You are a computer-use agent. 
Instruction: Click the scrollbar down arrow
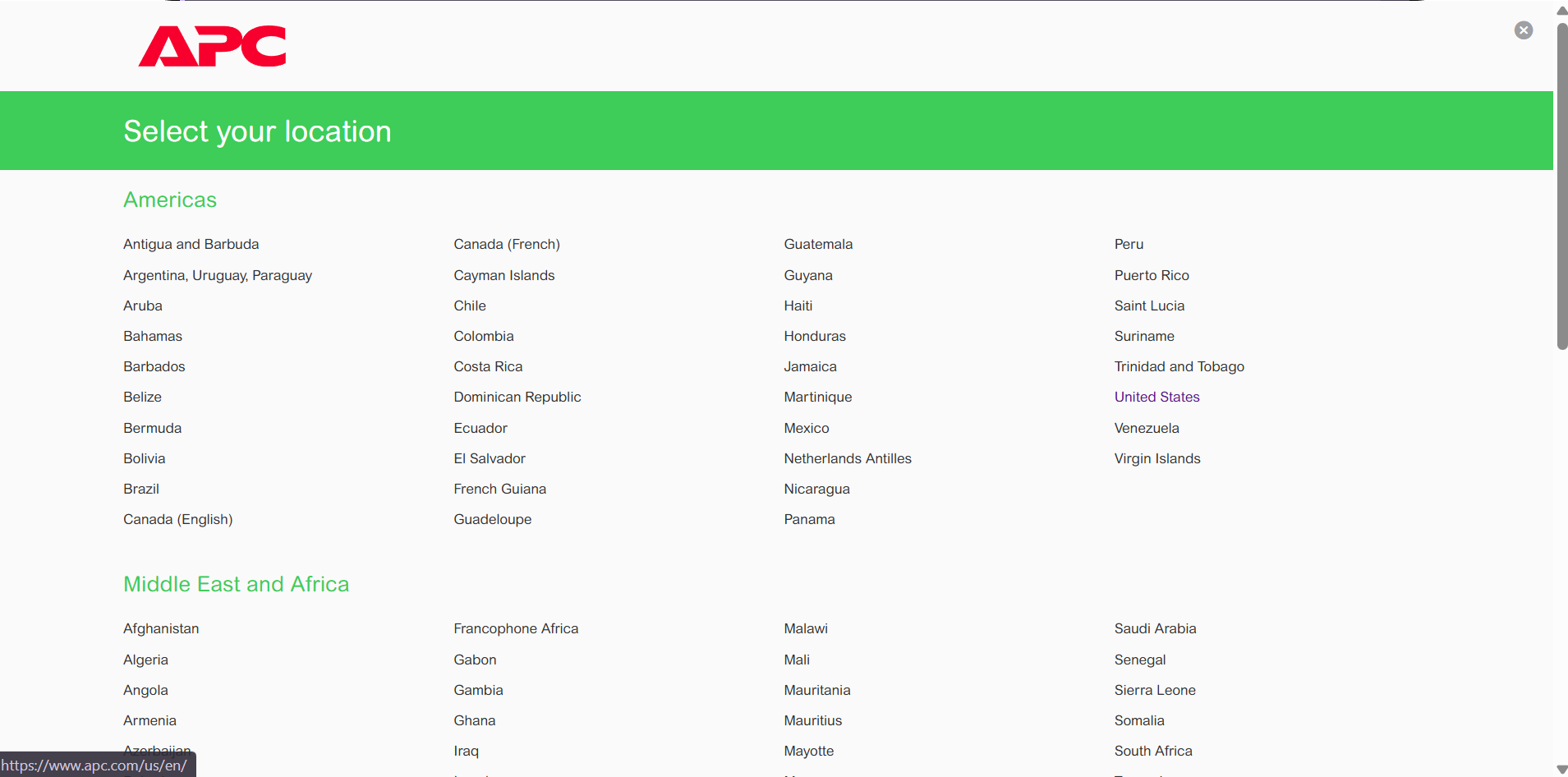point(1561,770)
